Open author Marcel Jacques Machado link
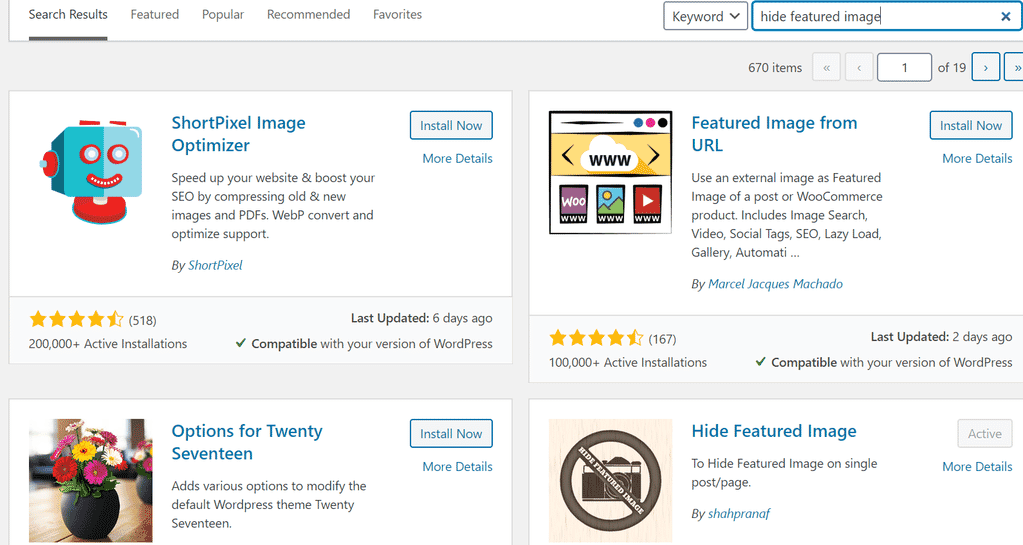This screenshot has height=545, width=1023. pyautogui.click(x=775, y=284)
